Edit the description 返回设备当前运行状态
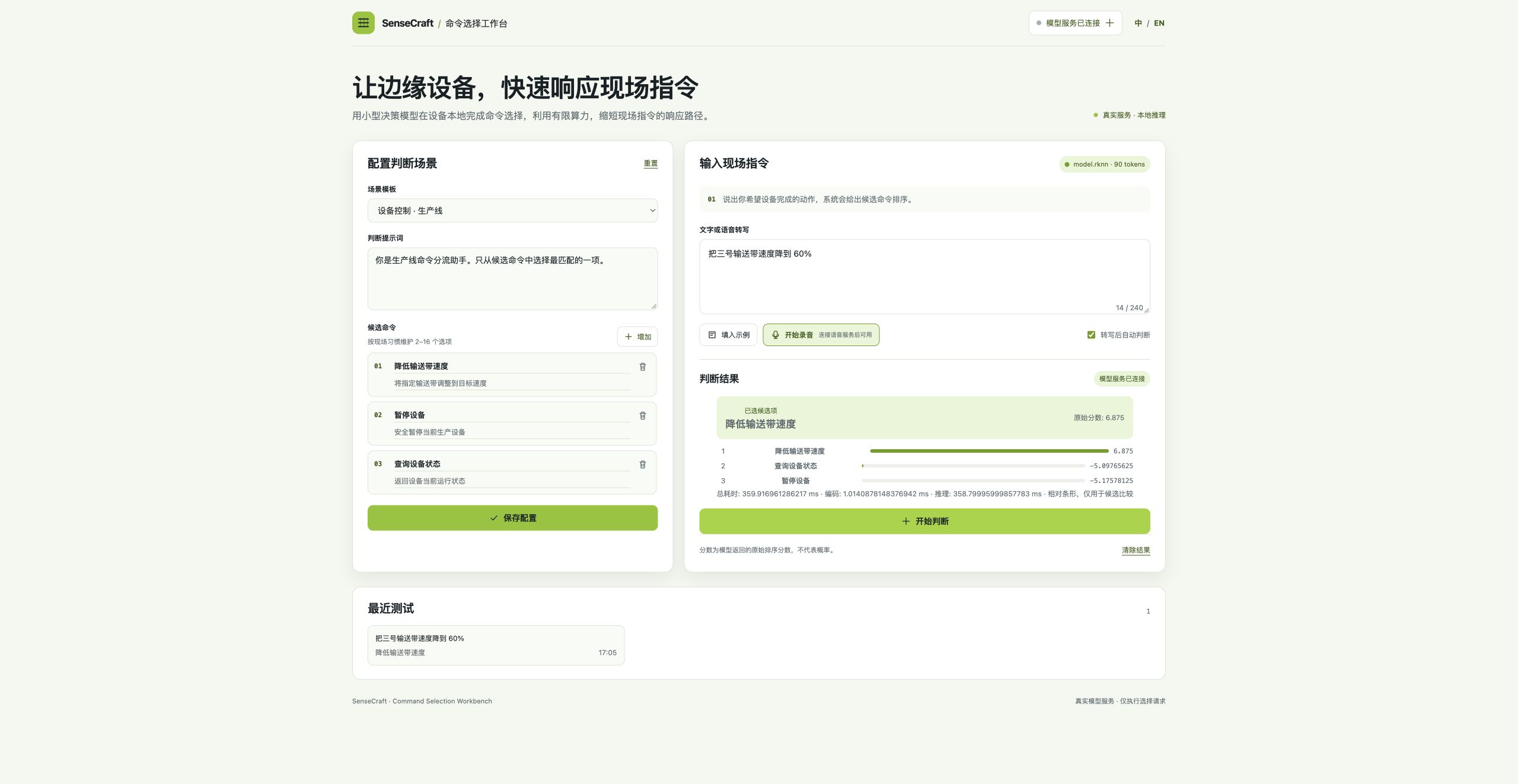The width and height of the screenshot is (1518, 784). coord(512,481)
